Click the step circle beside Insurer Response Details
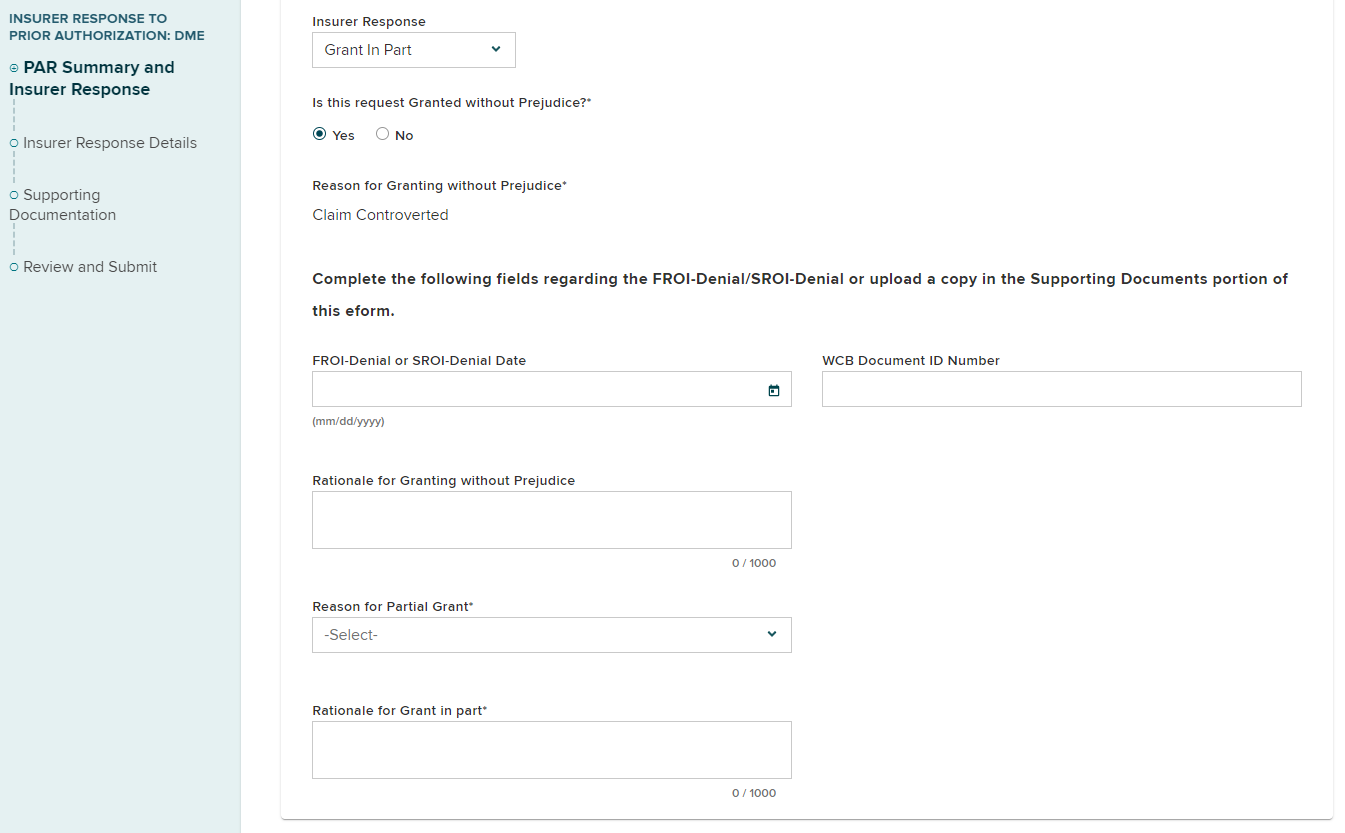This screenshot has height=833, width=1345. [14, 143]
